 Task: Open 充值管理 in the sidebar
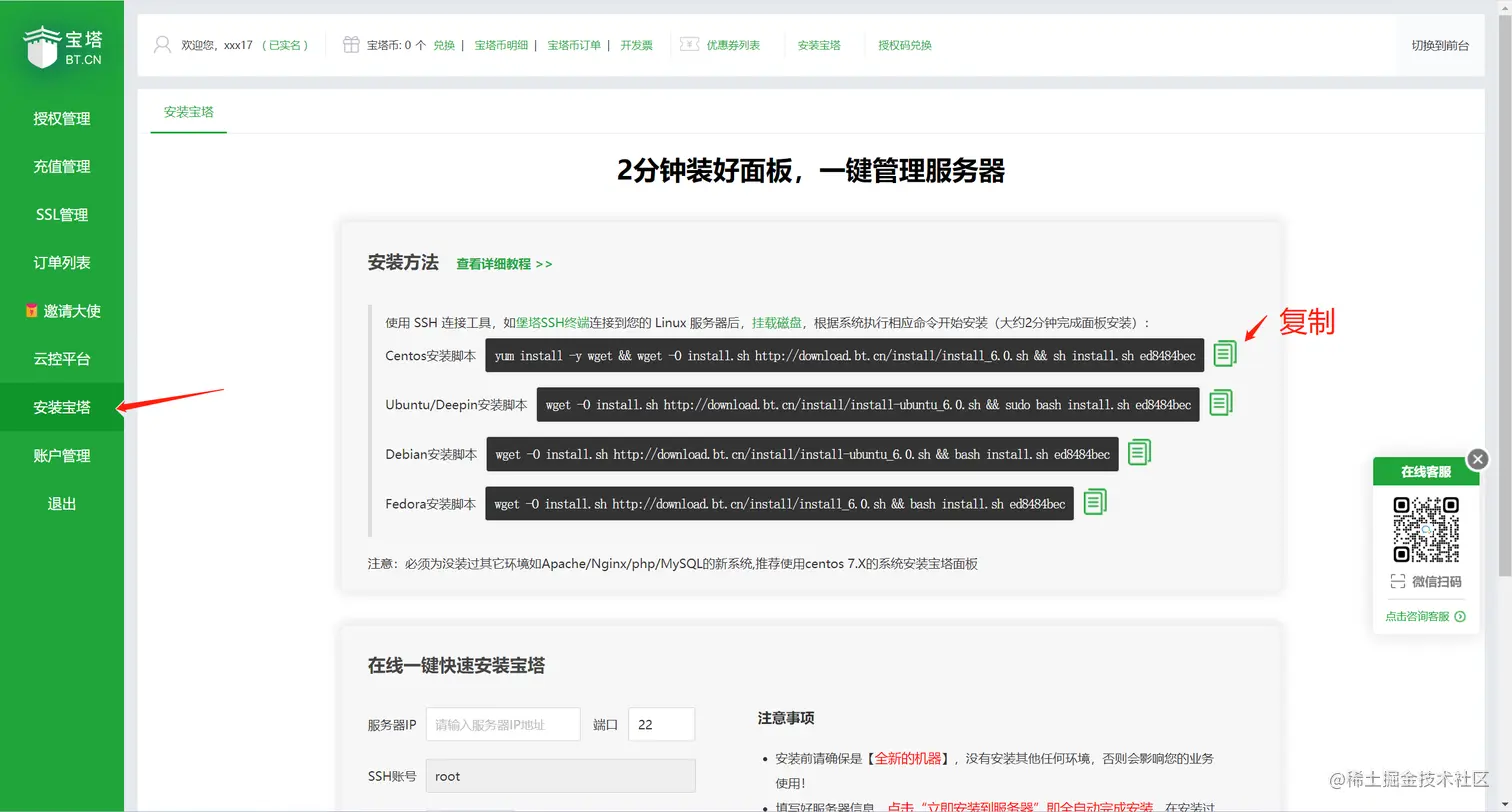(62, 166)
